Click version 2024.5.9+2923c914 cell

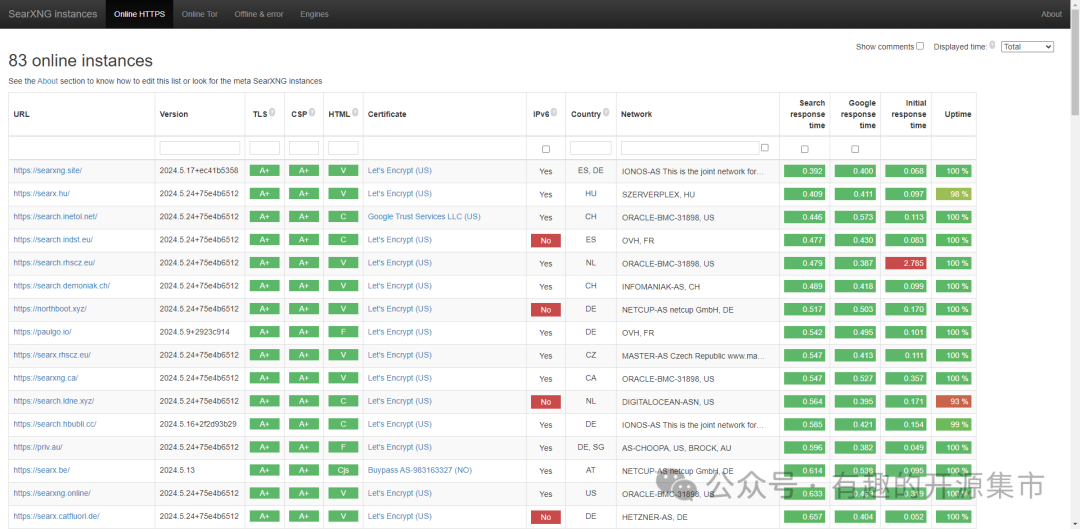(x=194, y=331)
